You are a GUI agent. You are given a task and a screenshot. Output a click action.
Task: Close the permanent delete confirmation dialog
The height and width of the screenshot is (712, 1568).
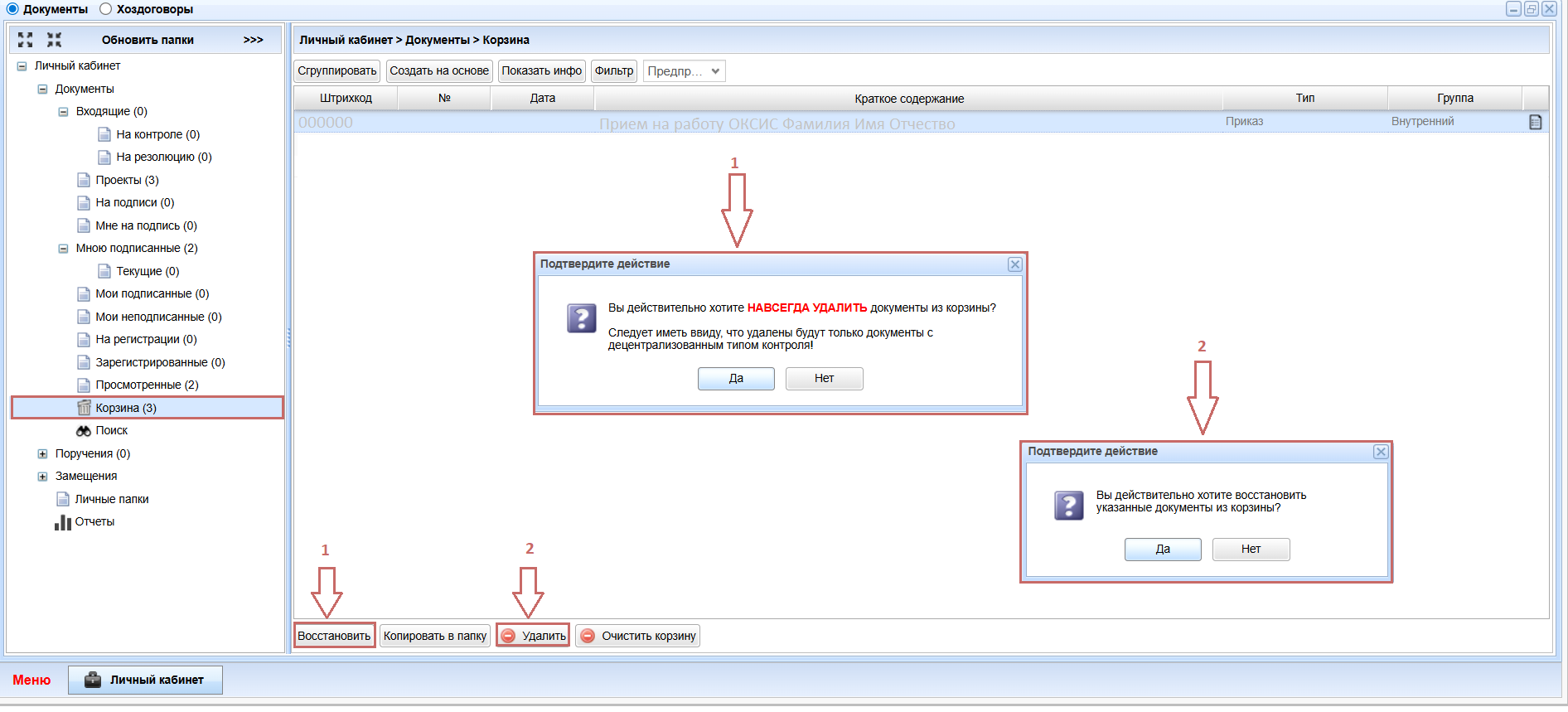coord(1015,264)
